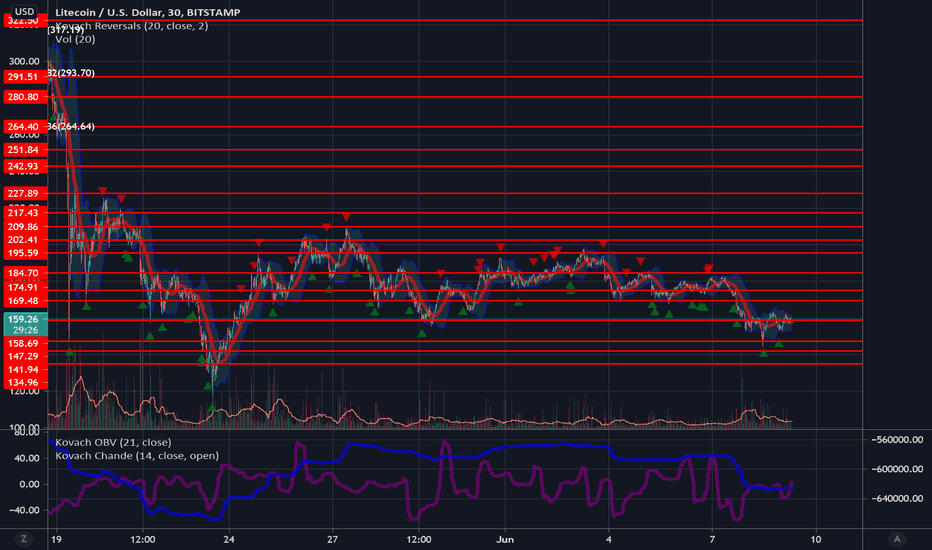
Task: Open the USD currency selector
Action: coord(24,11)
